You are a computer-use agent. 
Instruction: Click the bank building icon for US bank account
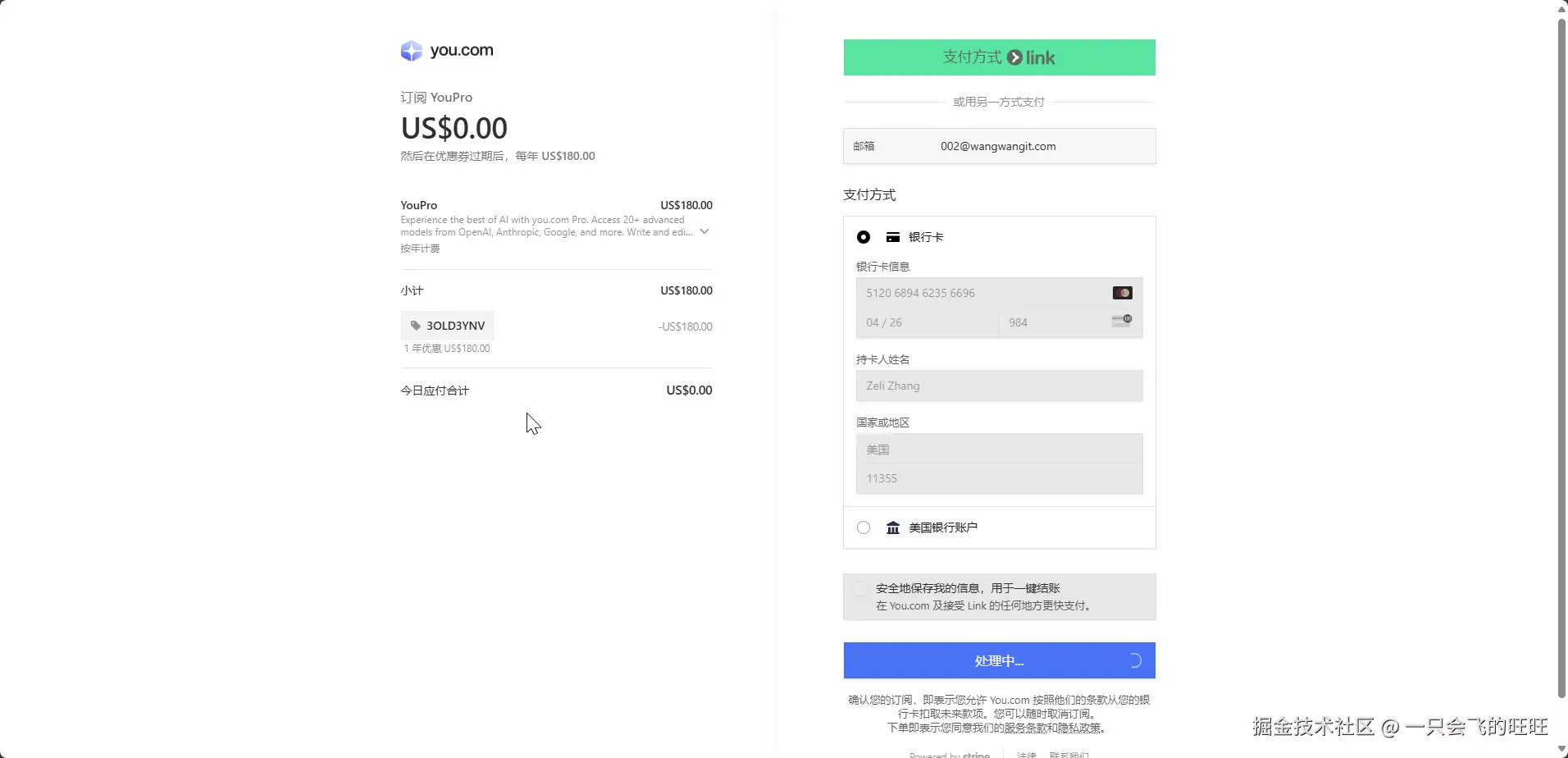click(893, 527)
